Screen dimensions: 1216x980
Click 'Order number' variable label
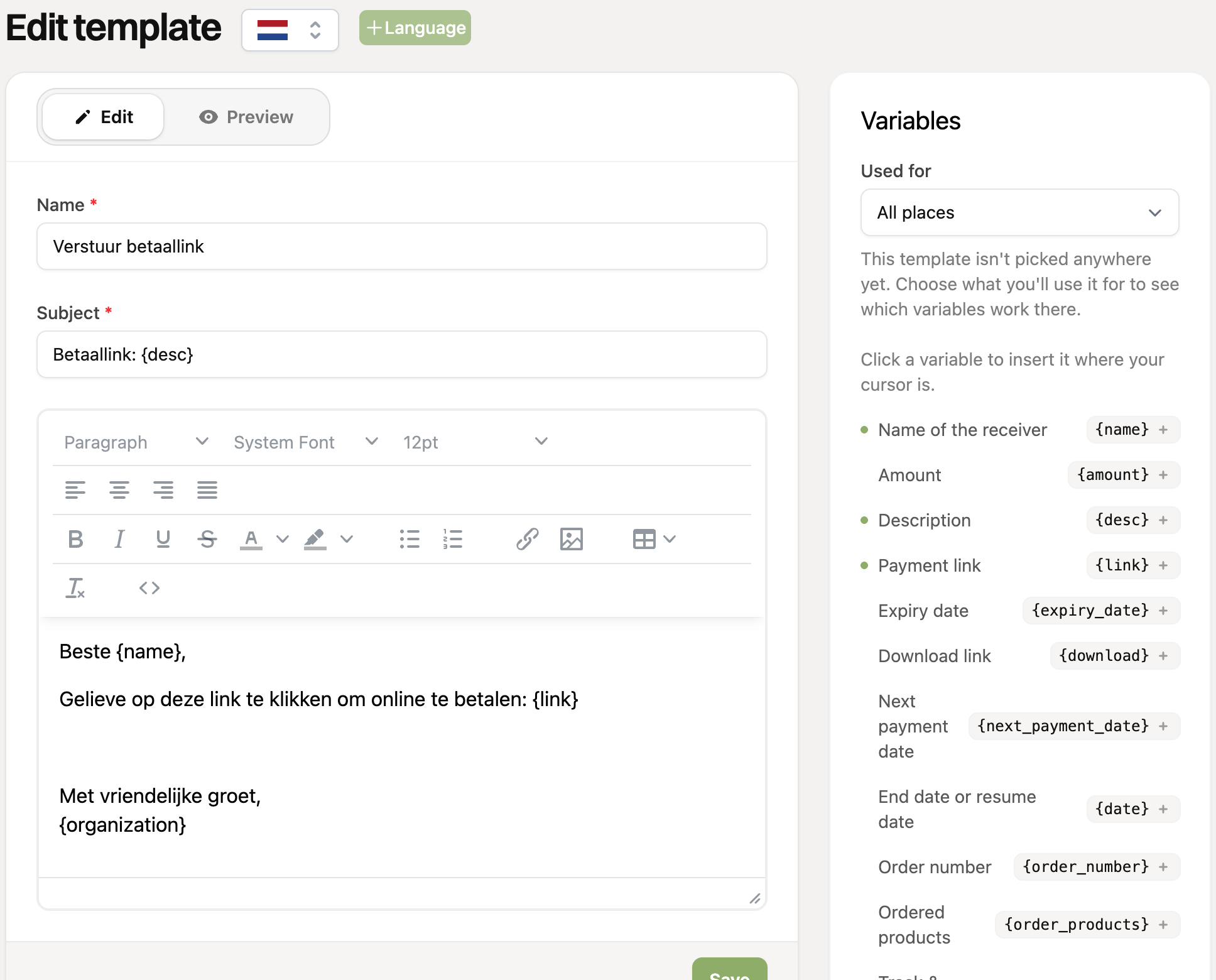(935, 867)
